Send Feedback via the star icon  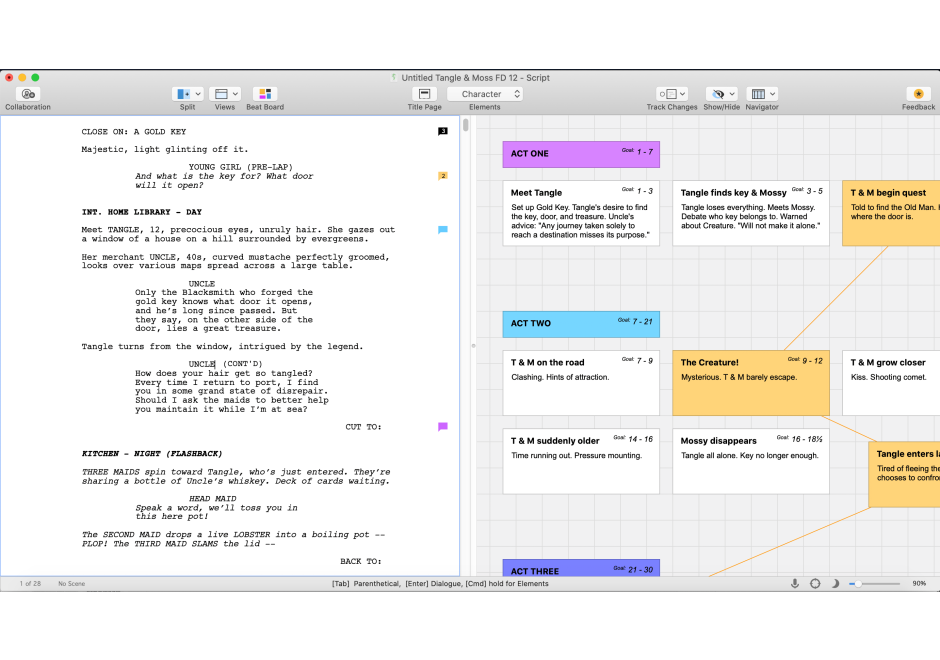[x=918, y=95]
